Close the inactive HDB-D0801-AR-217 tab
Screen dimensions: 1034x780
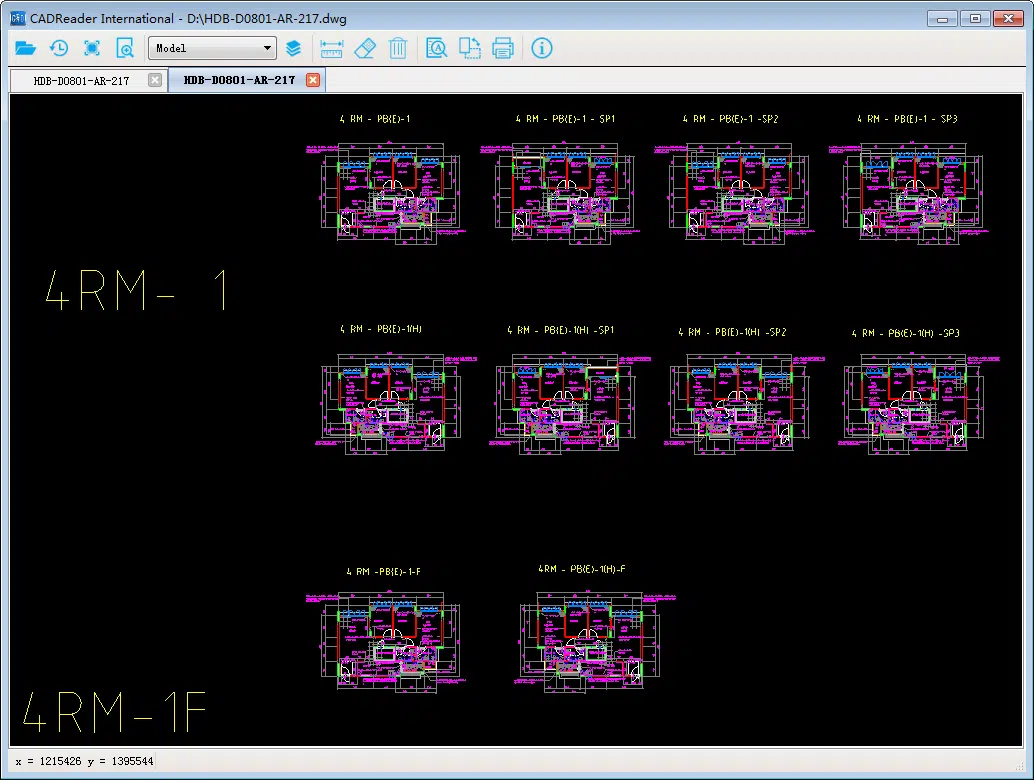click(x=155, y=80)
